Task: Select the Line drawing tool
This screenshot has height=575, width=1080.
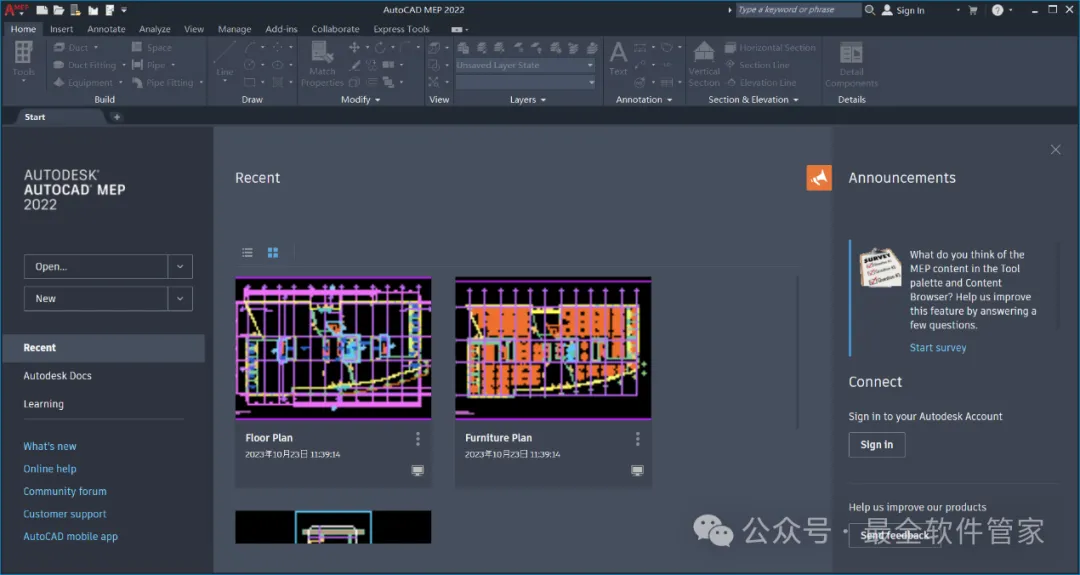Action: click(225, 61)
